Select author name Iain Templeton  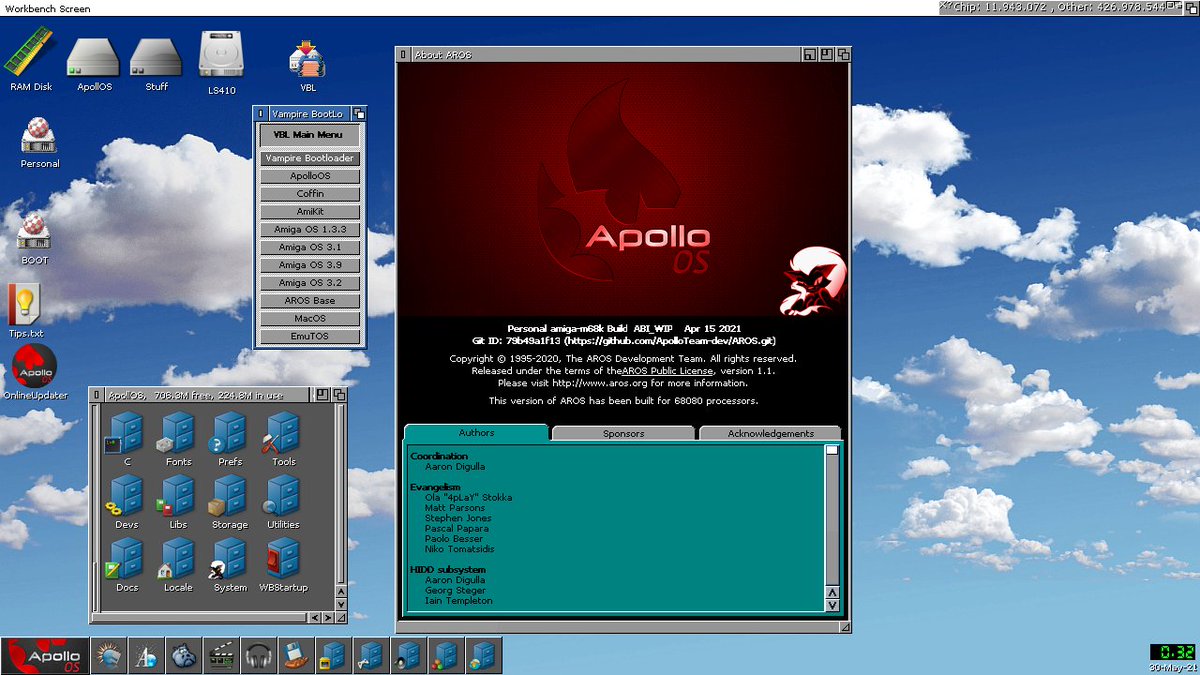pos(459,600)
